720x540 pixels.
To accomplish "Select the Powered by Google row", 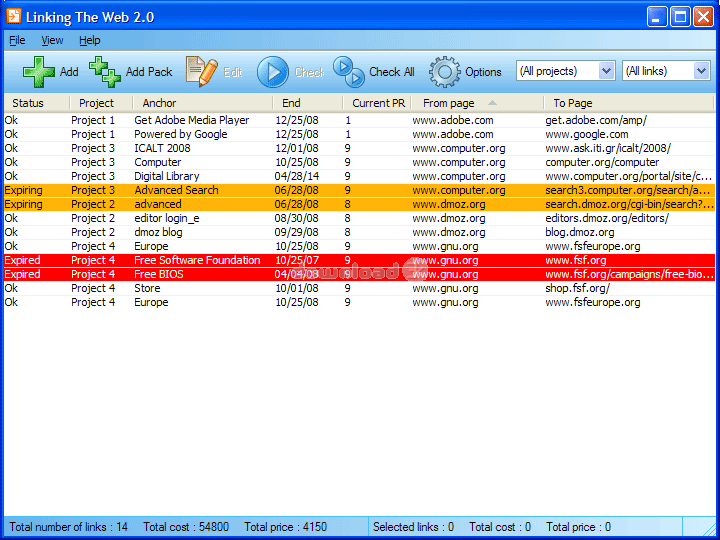I will 360,135.
